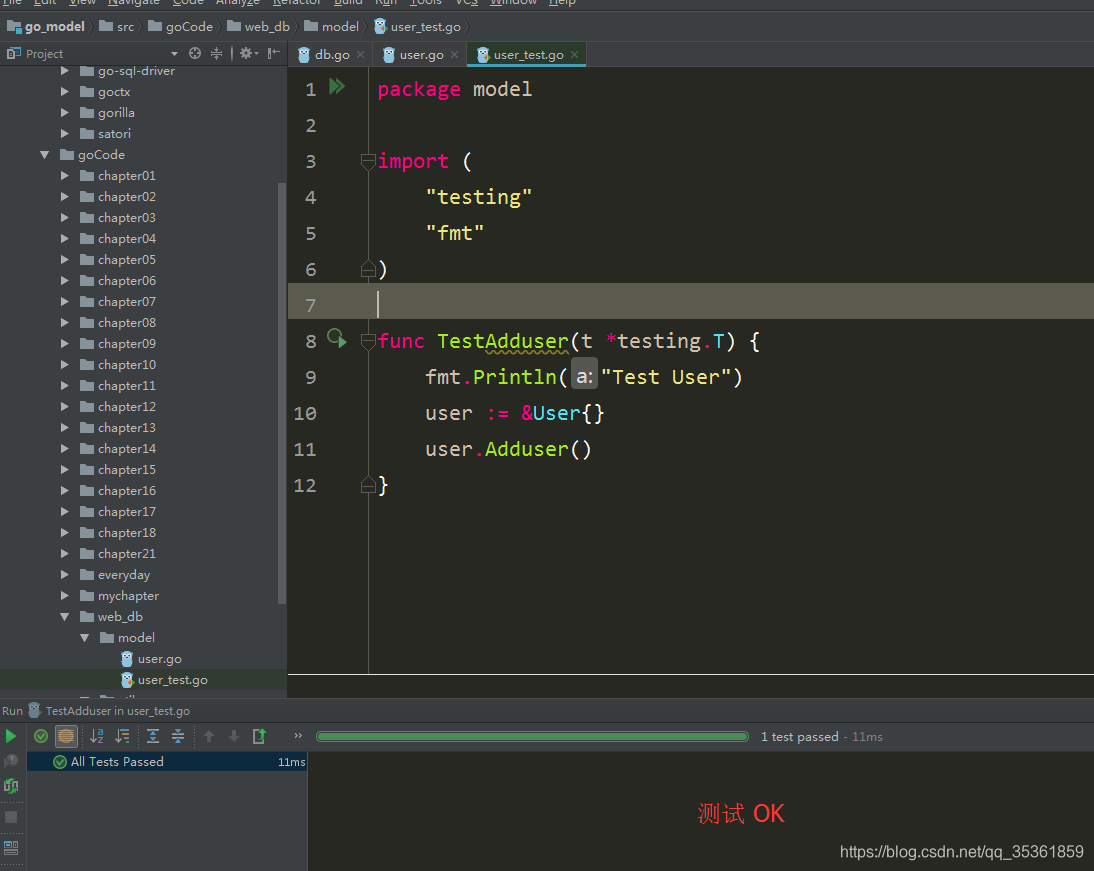Open Project panel settings gear
Viewport: 1094px width, 871px height.
click(246, 53)
